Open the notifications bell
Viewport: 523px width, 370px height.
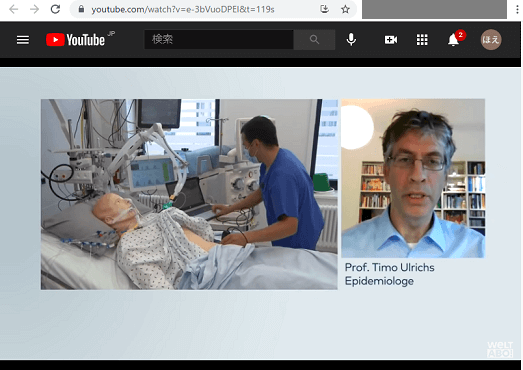click(453, 40)
